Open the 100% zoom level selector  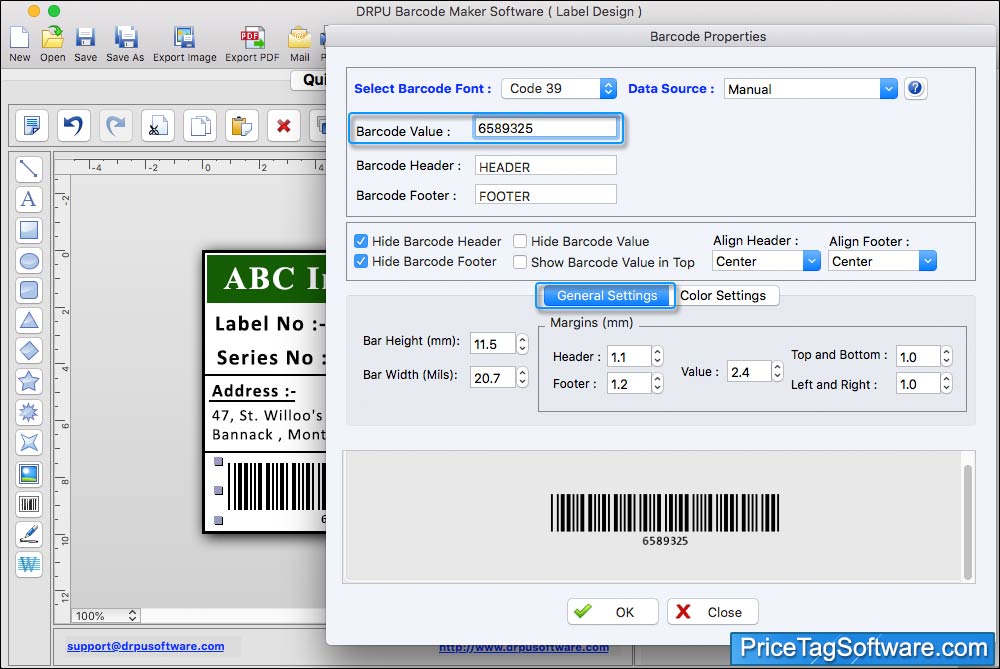point(105,615)
